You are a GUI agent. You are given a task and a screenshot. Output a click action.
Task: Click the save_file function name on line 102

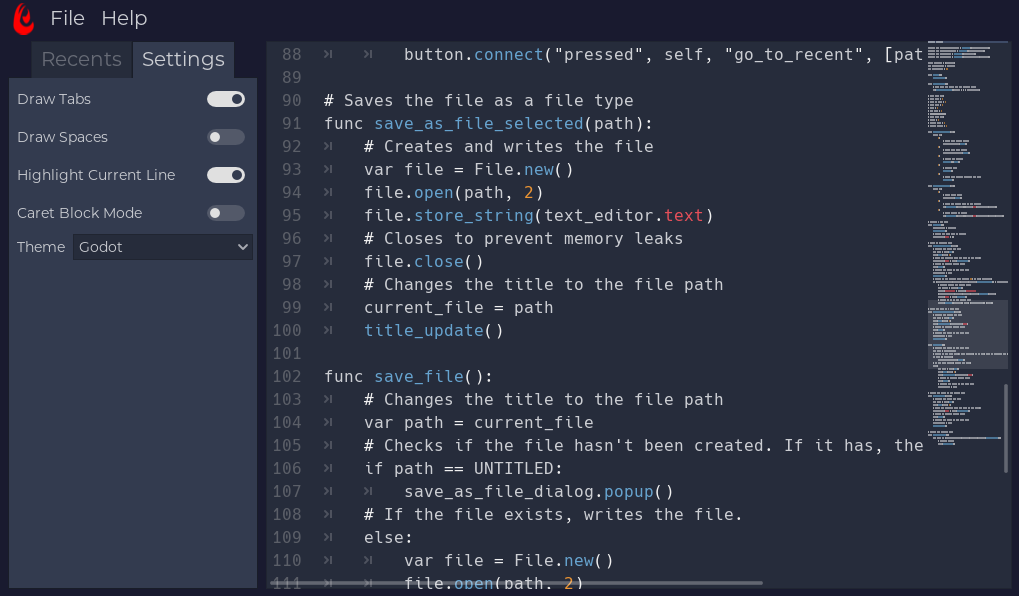pos(419,376)
